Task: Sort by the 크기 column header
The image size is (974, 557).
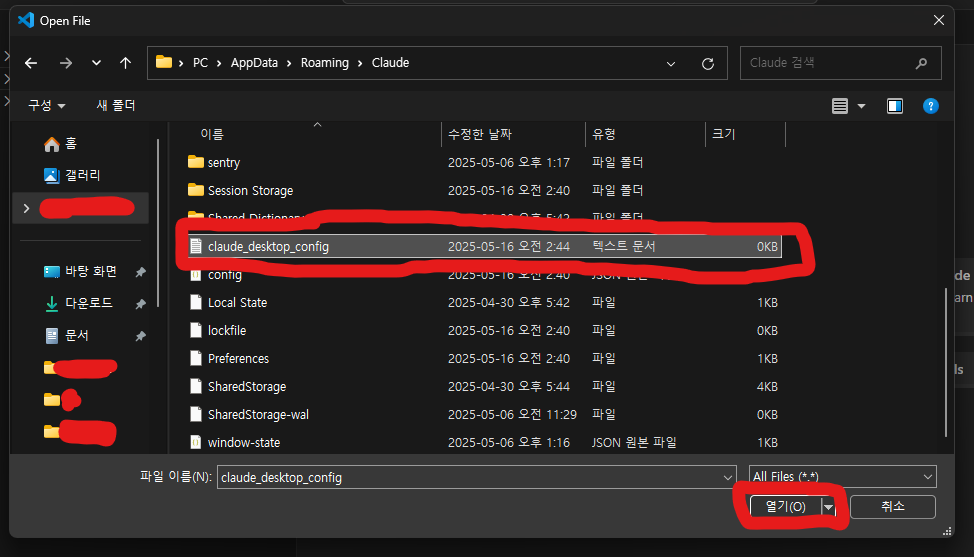Action: tap(724, 134)
